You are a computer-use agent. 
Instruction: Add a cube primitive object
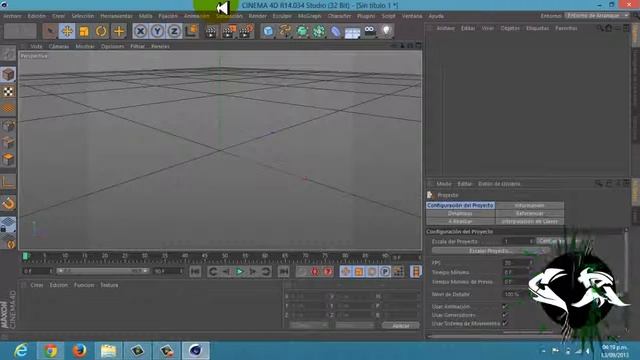(268, 31)
